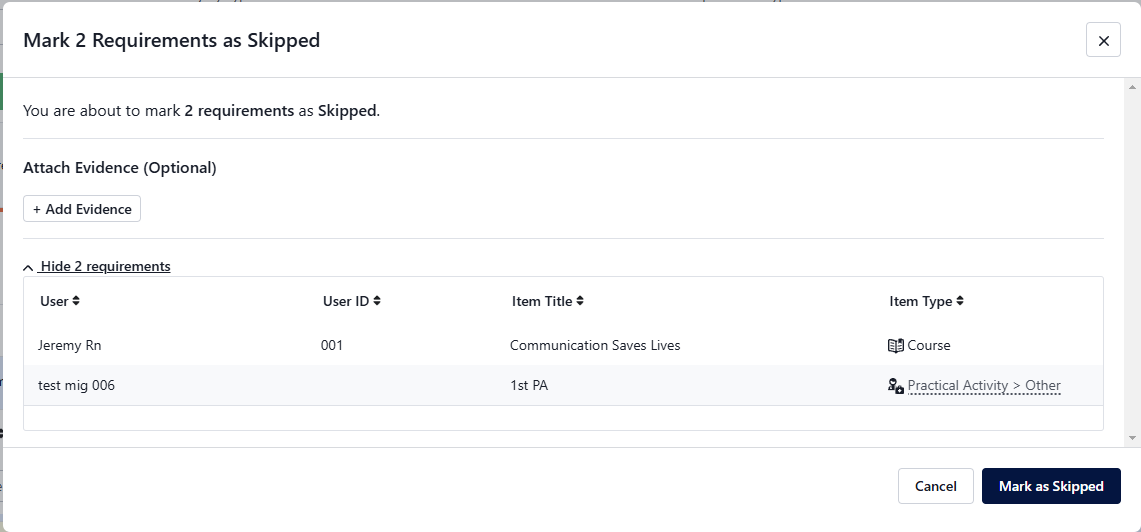Close the dialog with the X icon

pos(1103,40)
